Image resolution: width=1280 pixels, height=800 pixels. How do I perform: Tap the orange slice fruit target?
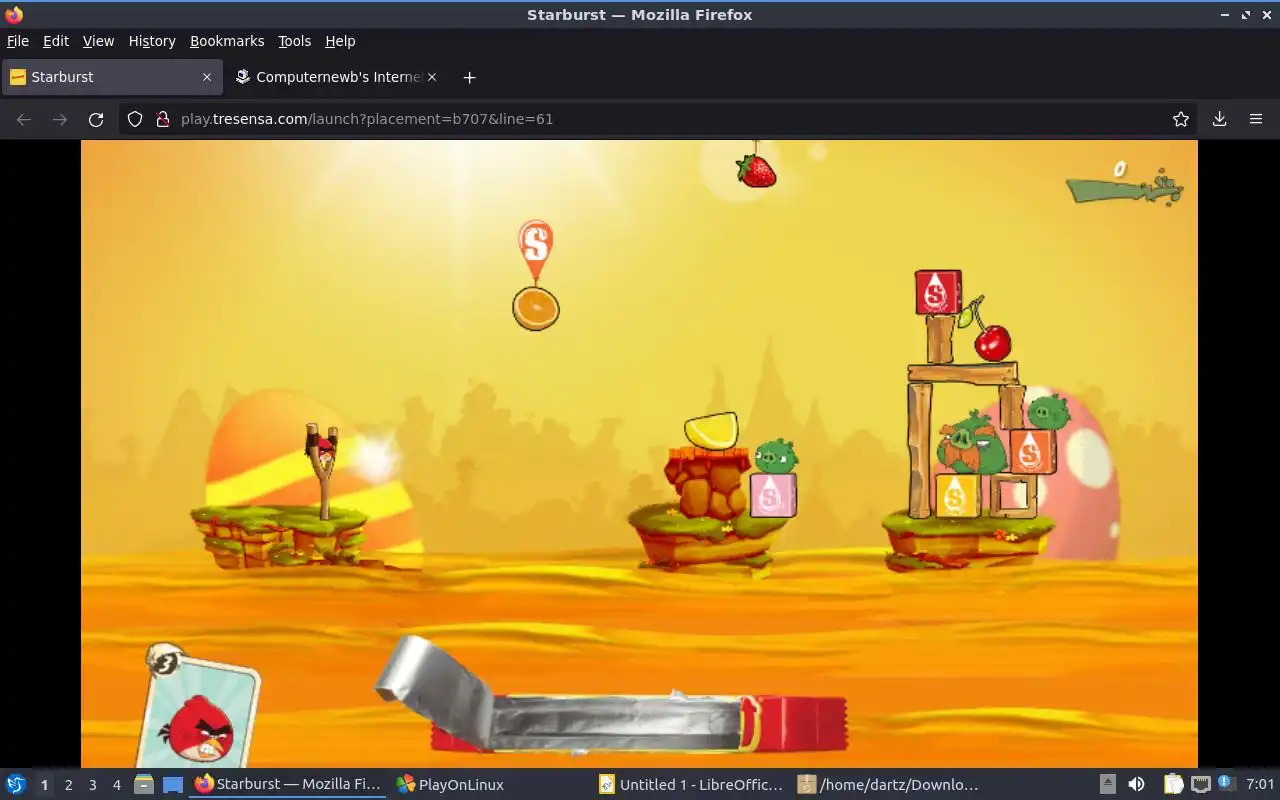pyautogui.click(x=536, y=308)
